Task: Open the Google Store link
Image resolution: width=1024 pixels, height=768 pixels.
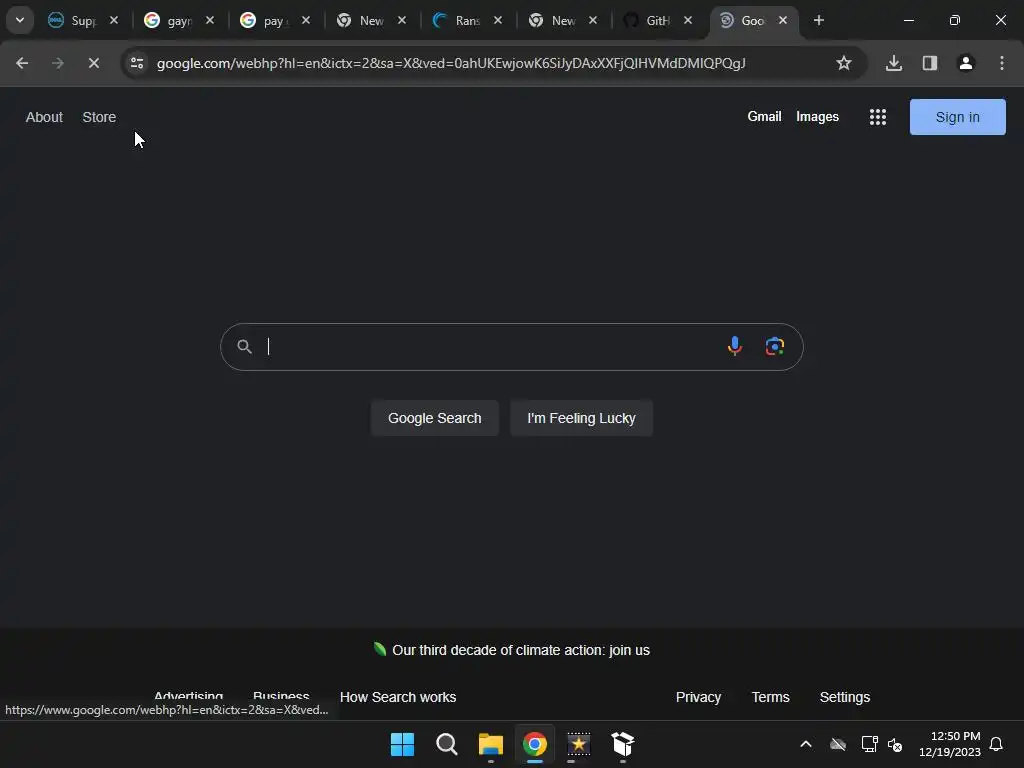Action: click(99, 117)
